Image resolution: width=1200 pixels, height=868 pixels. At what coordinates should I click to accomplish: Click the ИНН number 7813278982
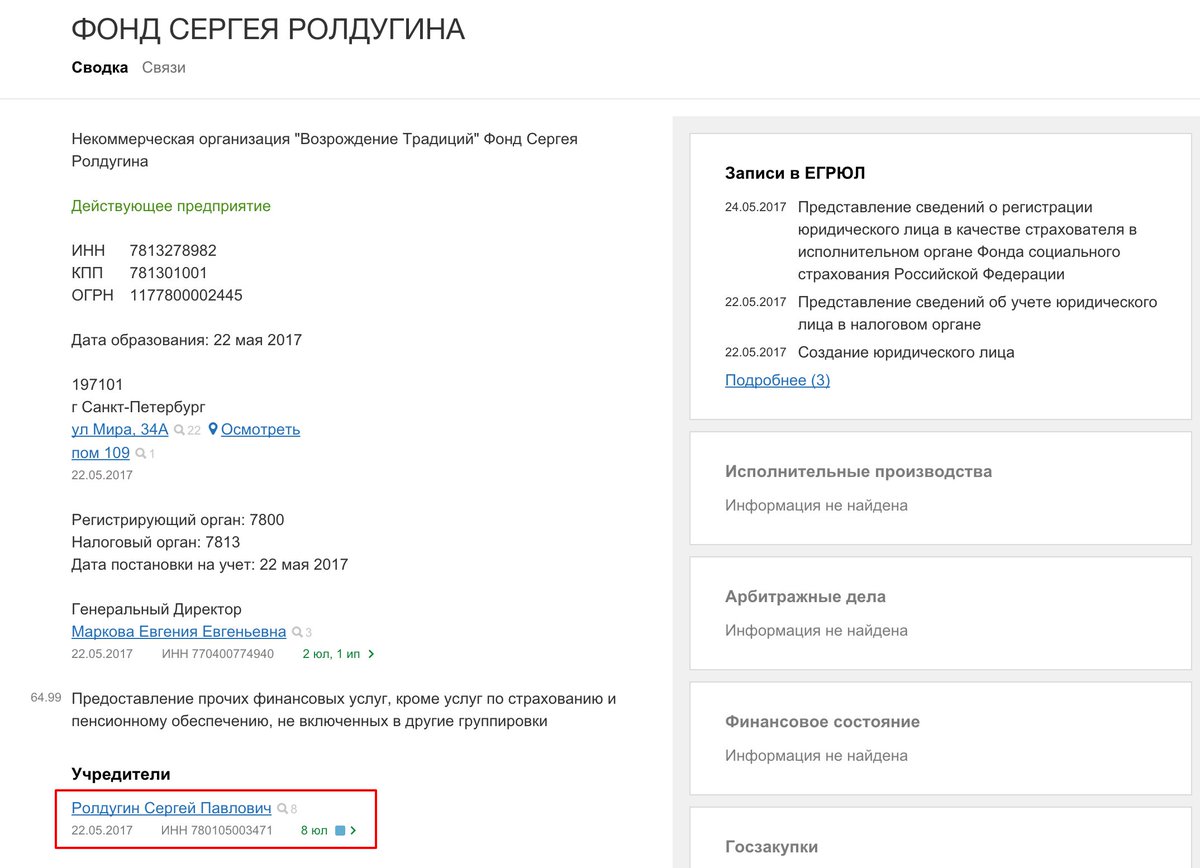pos(173,250)
